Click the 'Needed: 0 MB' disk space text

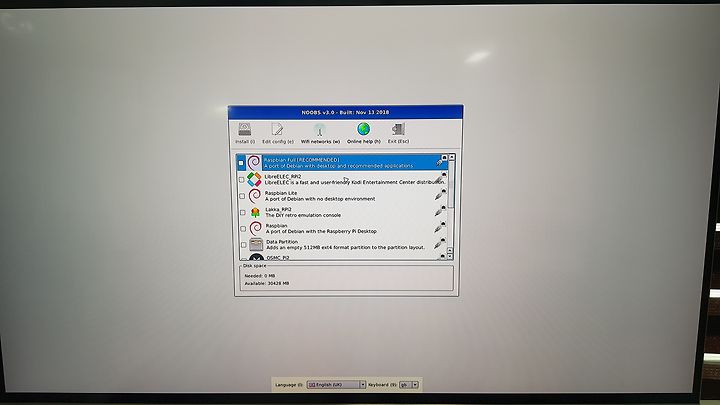pos(259,276)
